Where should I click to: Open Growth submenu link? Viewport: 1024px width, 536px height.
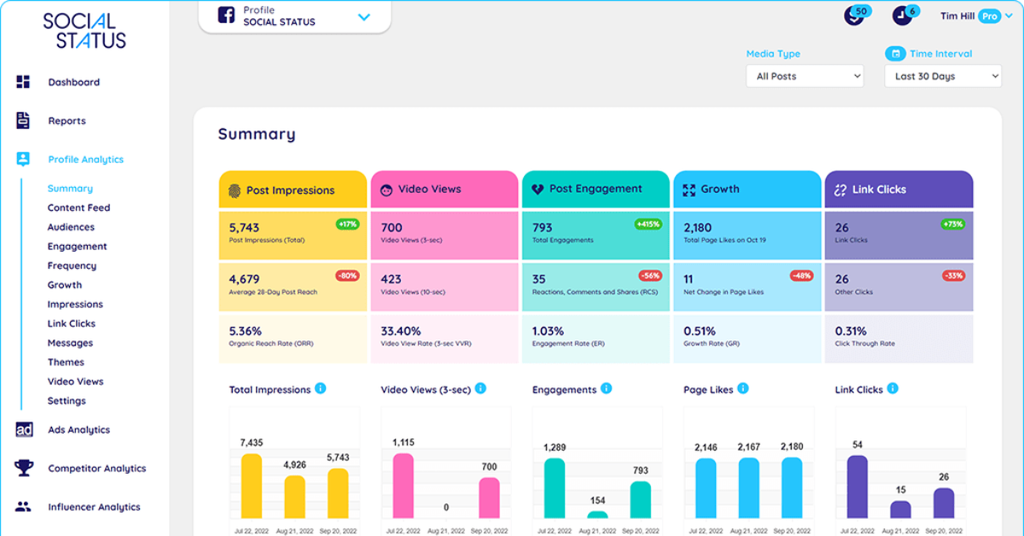pyautogui.click(x=65, y=285)
